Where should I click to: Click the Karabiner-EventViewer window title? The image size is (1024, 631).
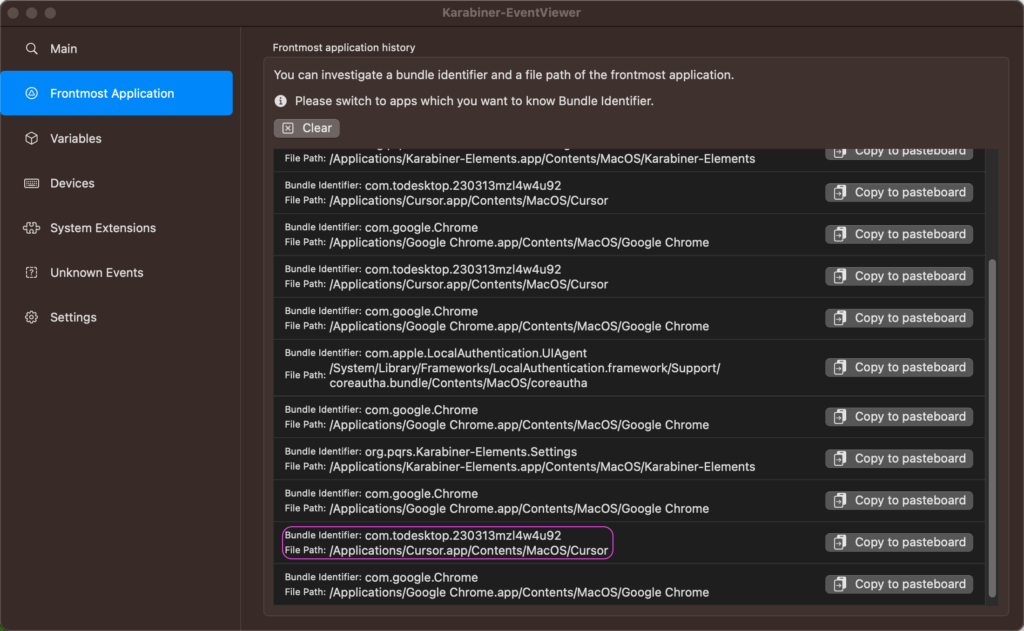(x=511, y=12)
